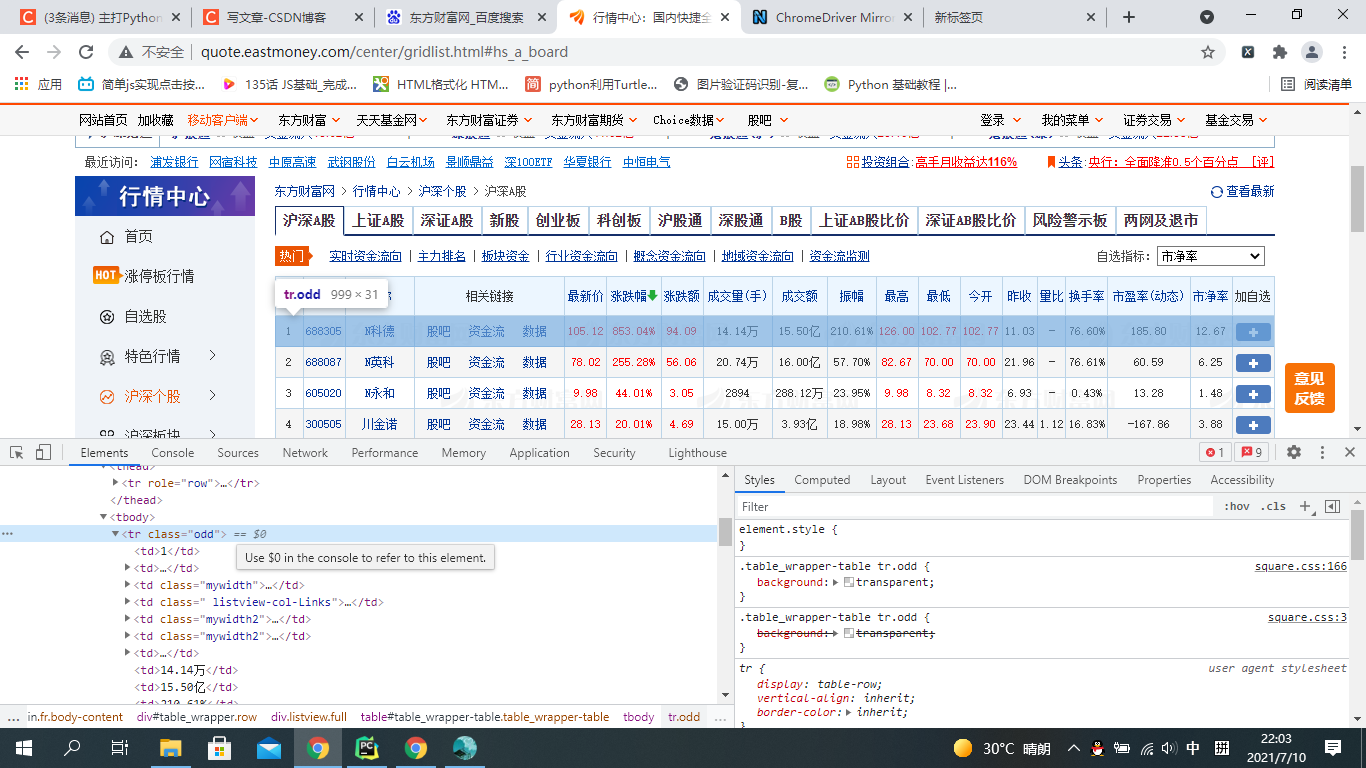Open the 东方财富 top navigation dropdown

coord(308,120)
